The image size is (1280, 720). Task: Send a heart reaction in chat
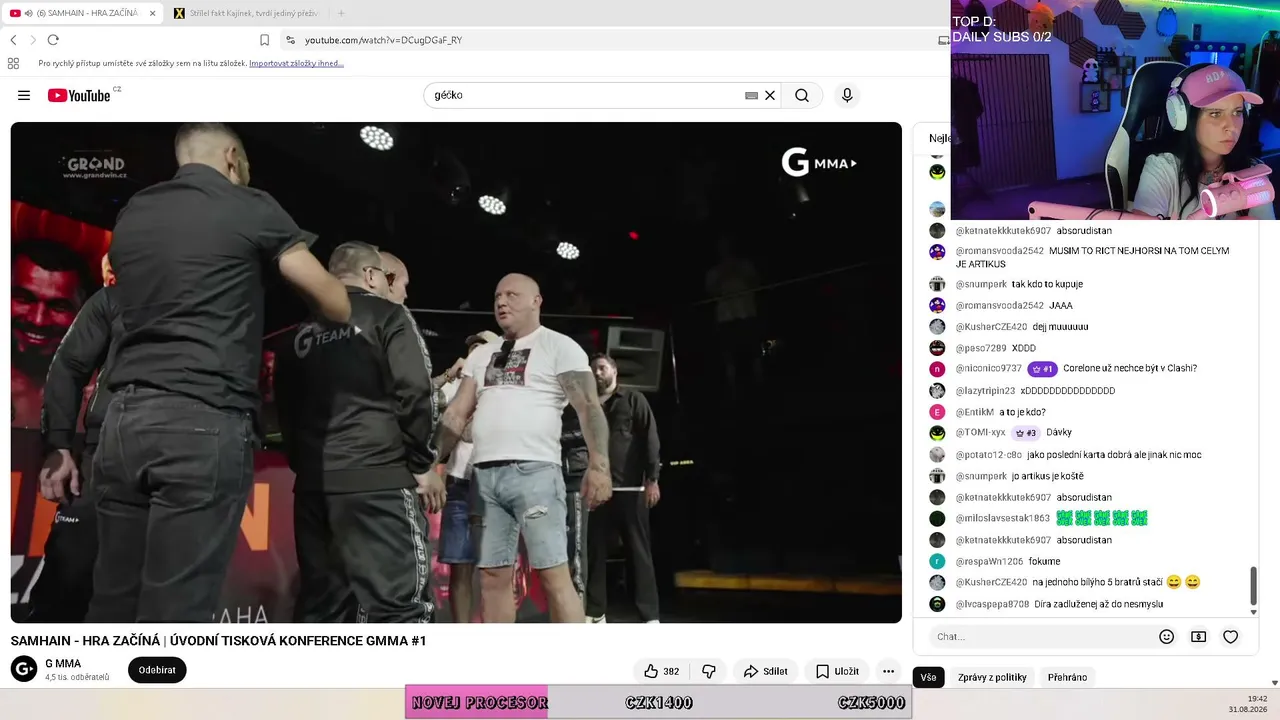coord(1231,637)
